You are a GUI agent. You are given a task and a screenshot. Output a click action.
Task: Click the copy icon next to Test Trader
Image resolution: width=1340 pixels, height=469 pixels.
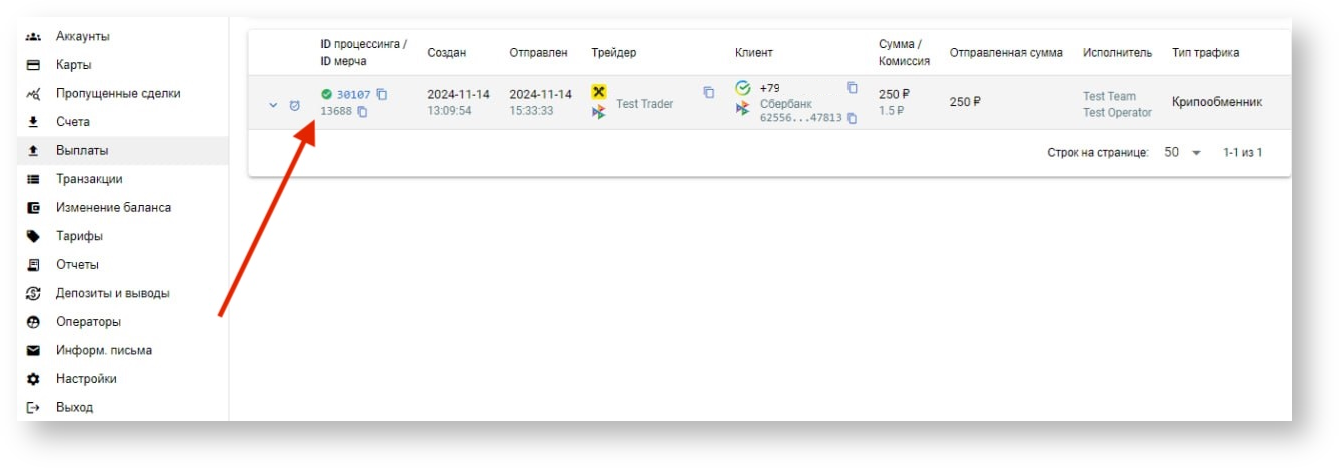(709, 92)
